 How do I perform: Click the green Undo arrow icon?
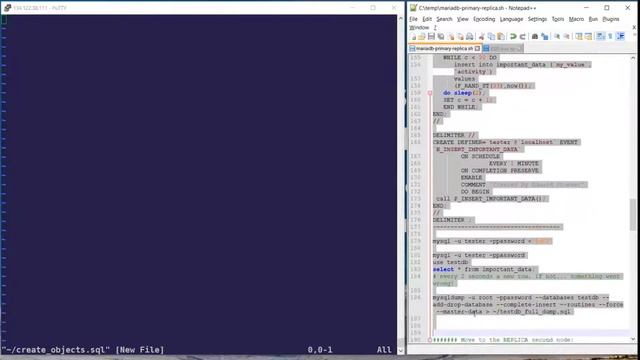click(513, 37)
